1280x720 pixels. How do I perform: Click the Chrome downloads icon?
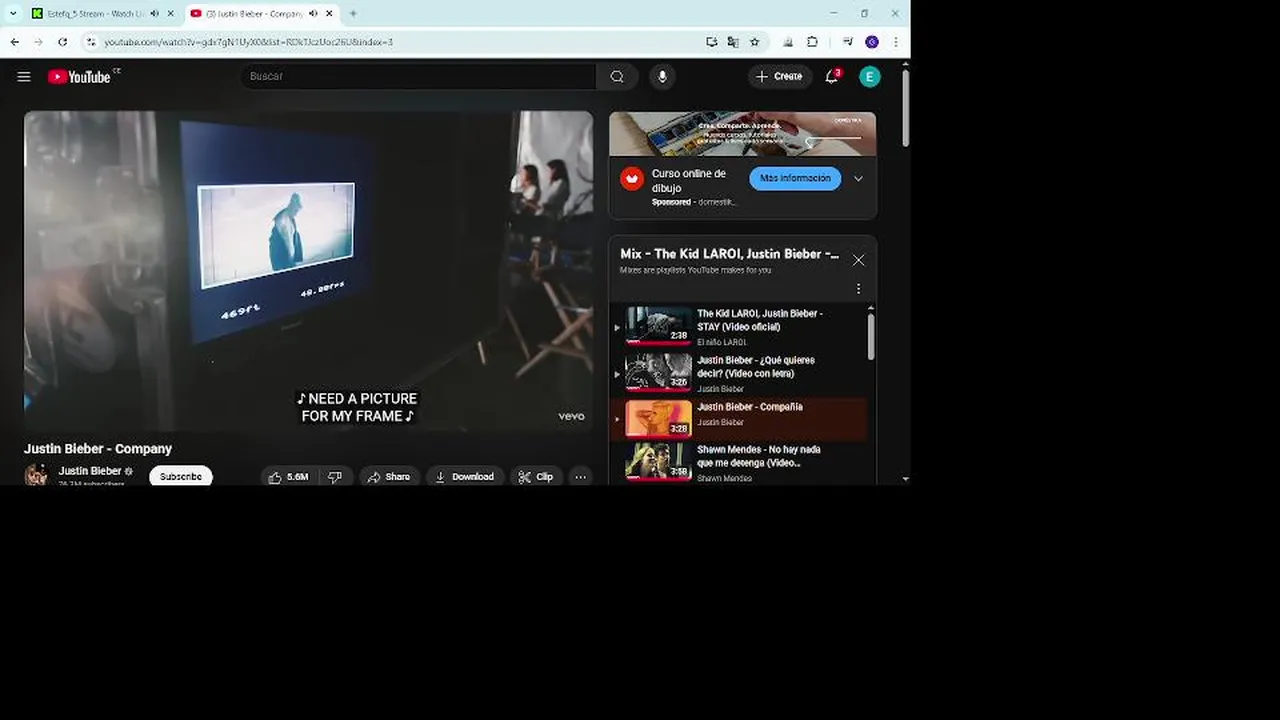[x=788, y=42]
